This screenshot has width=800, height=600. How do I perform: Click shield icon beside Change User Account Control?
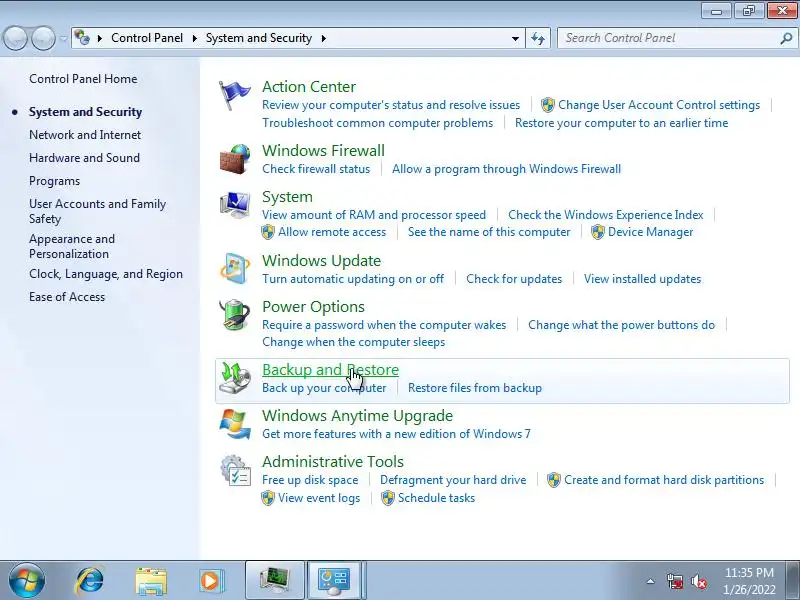(x=548, y=105)
